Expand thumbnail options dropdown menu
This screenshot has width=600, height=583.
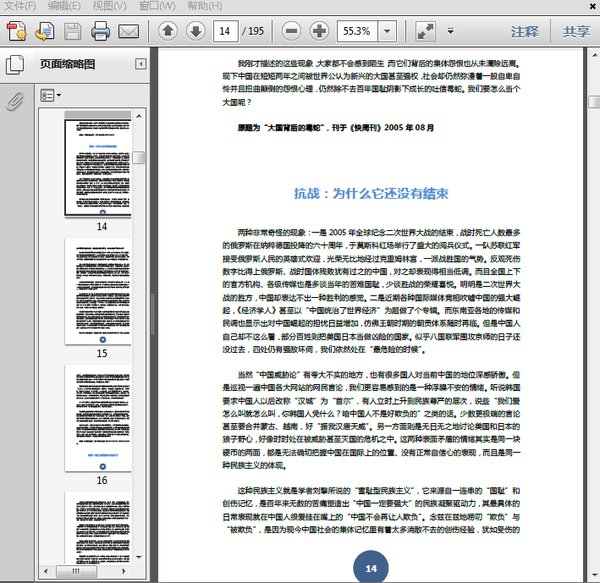(x=51, y=96)
